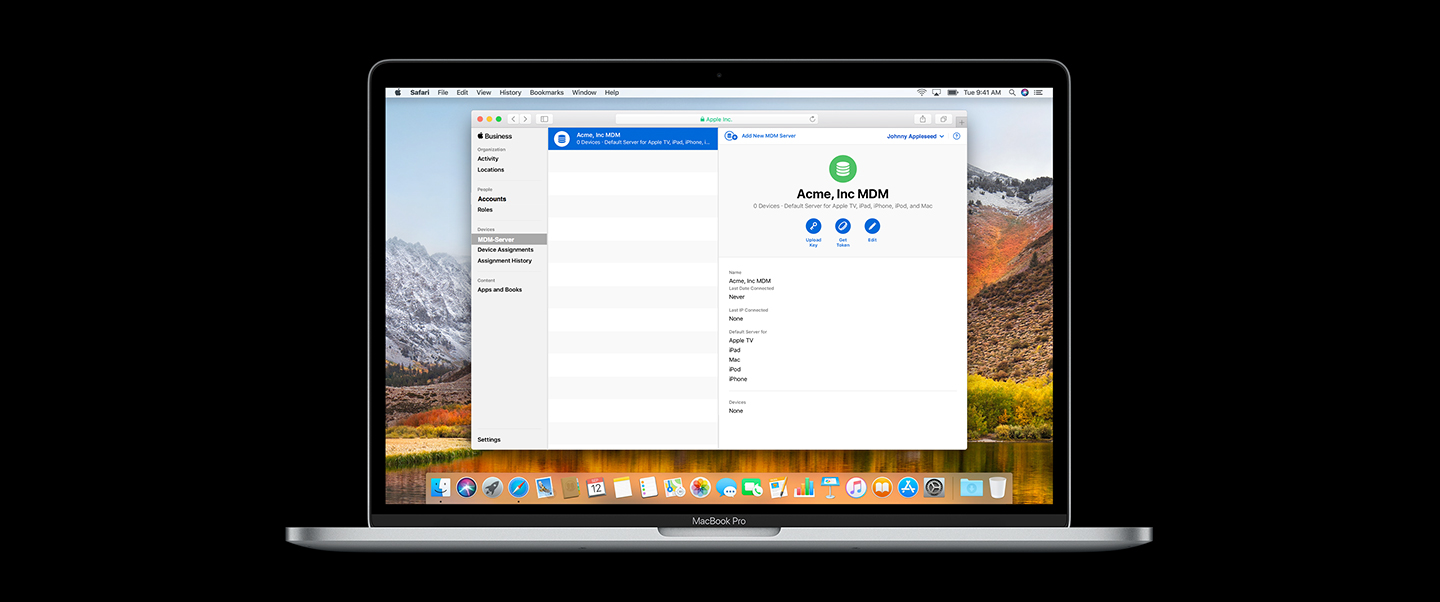The image size is (1440, 602).
Task: Open the Bookmarks menu
Action: click(x=546, y=93)
